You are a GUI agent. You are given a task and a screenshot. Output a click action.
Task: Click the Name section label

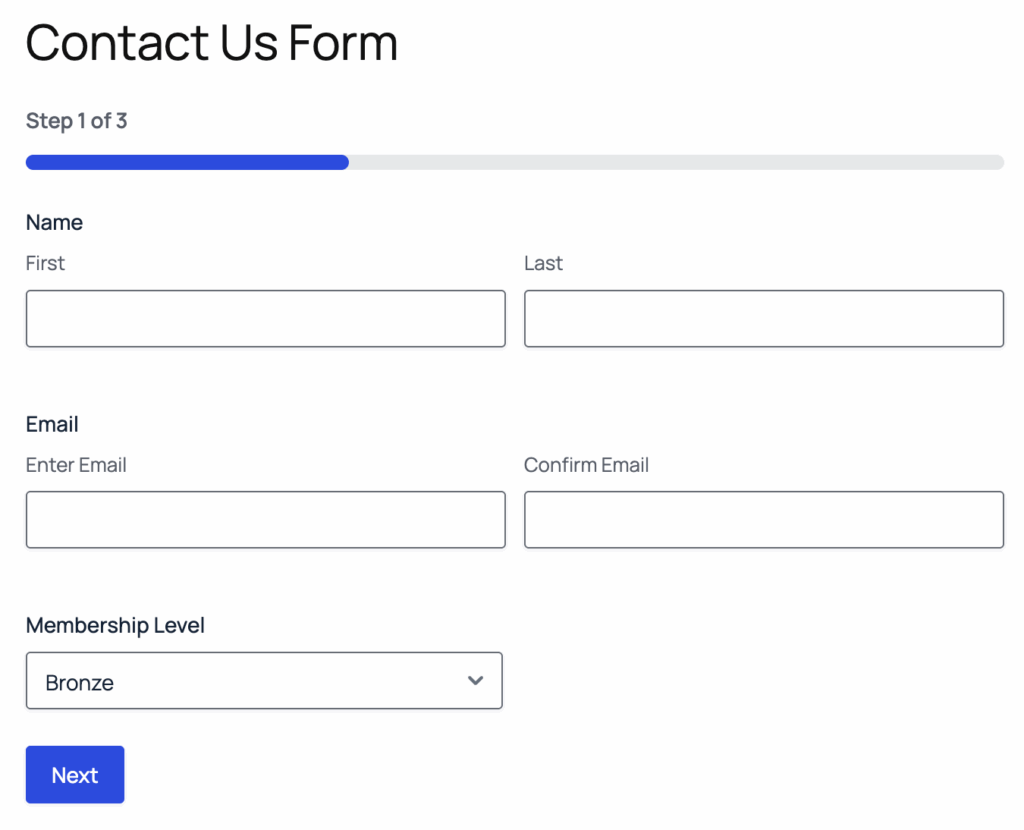click(54, 222)
